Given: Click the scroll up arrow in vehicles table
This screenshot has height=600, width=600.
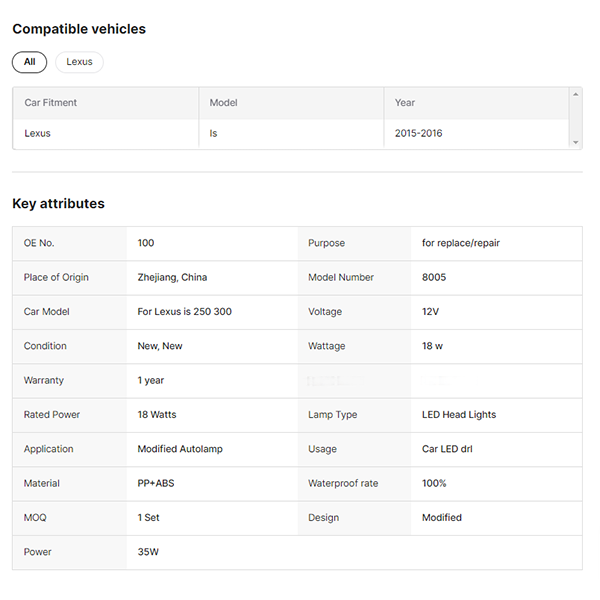Looking at the screenshot, I should (x=575, y=94).
